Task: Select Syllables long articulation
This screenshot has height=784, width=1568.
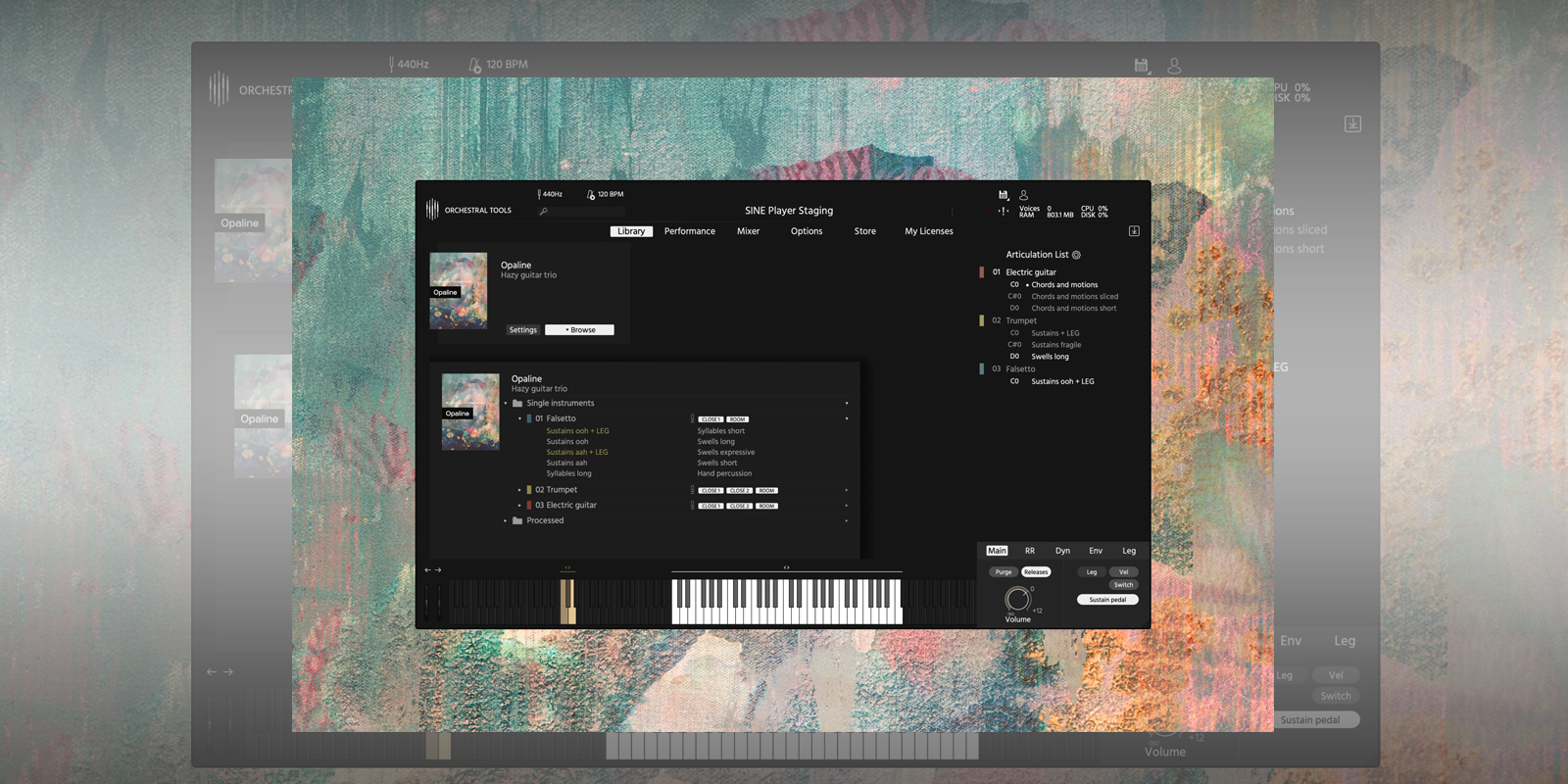Action: pyautogui.click(x=568, y=474)
